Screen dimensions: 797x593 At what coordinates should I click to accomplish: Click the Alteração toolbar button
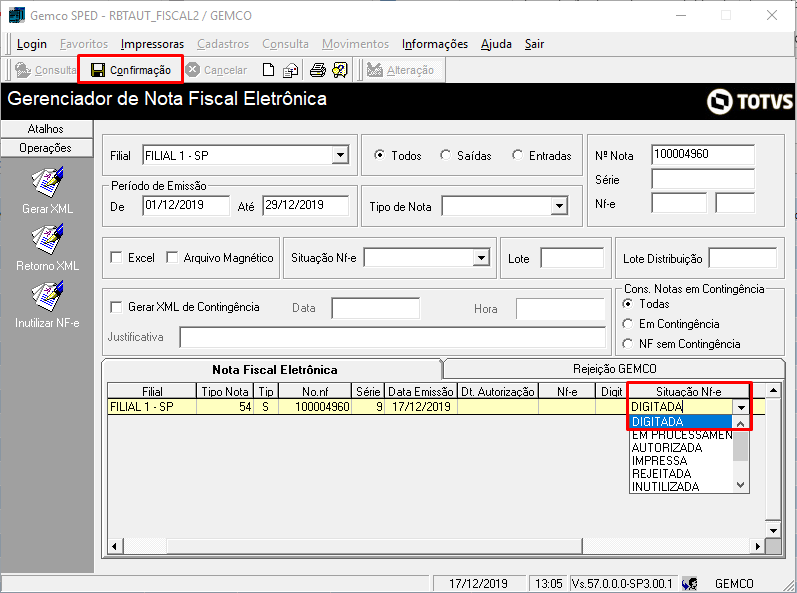(x=401, y=70)
